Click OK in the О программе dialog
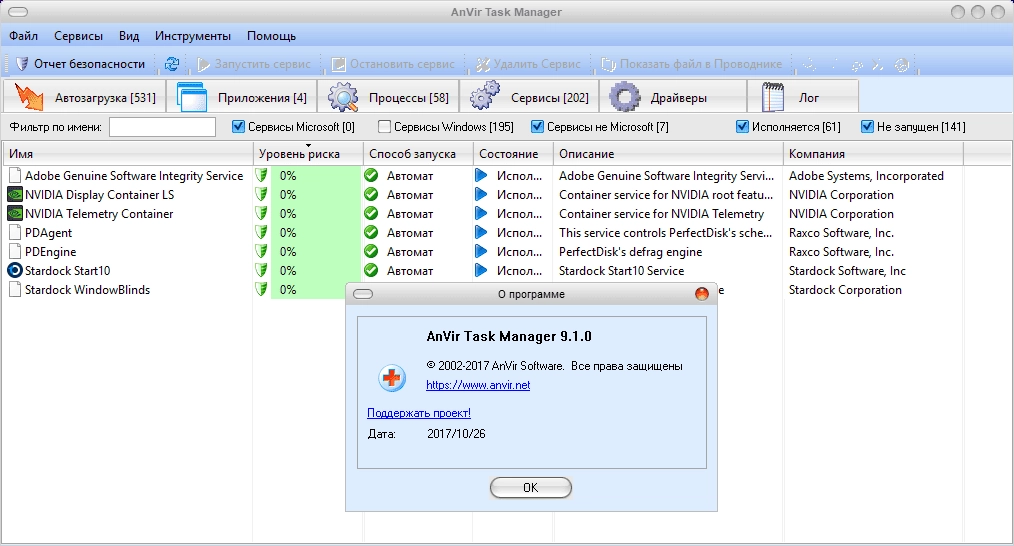 click(530, 488)
